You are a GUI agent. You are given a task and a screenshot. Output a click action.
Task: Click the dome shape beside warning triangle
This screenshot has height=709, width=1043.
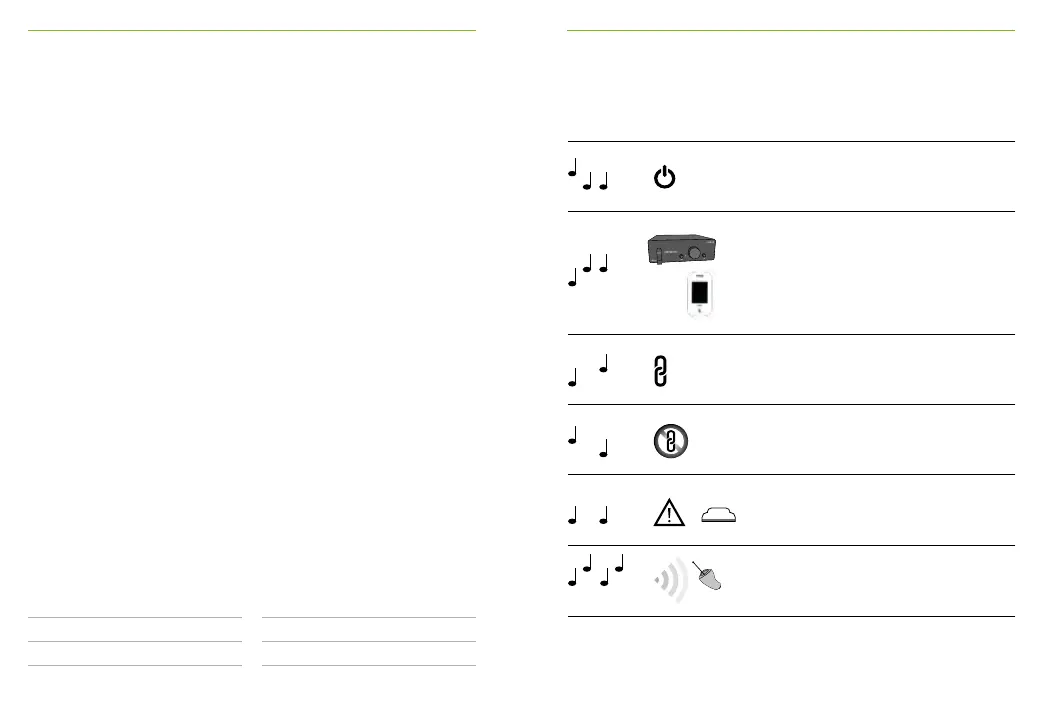pyautogui.click(x=718, y=514)
